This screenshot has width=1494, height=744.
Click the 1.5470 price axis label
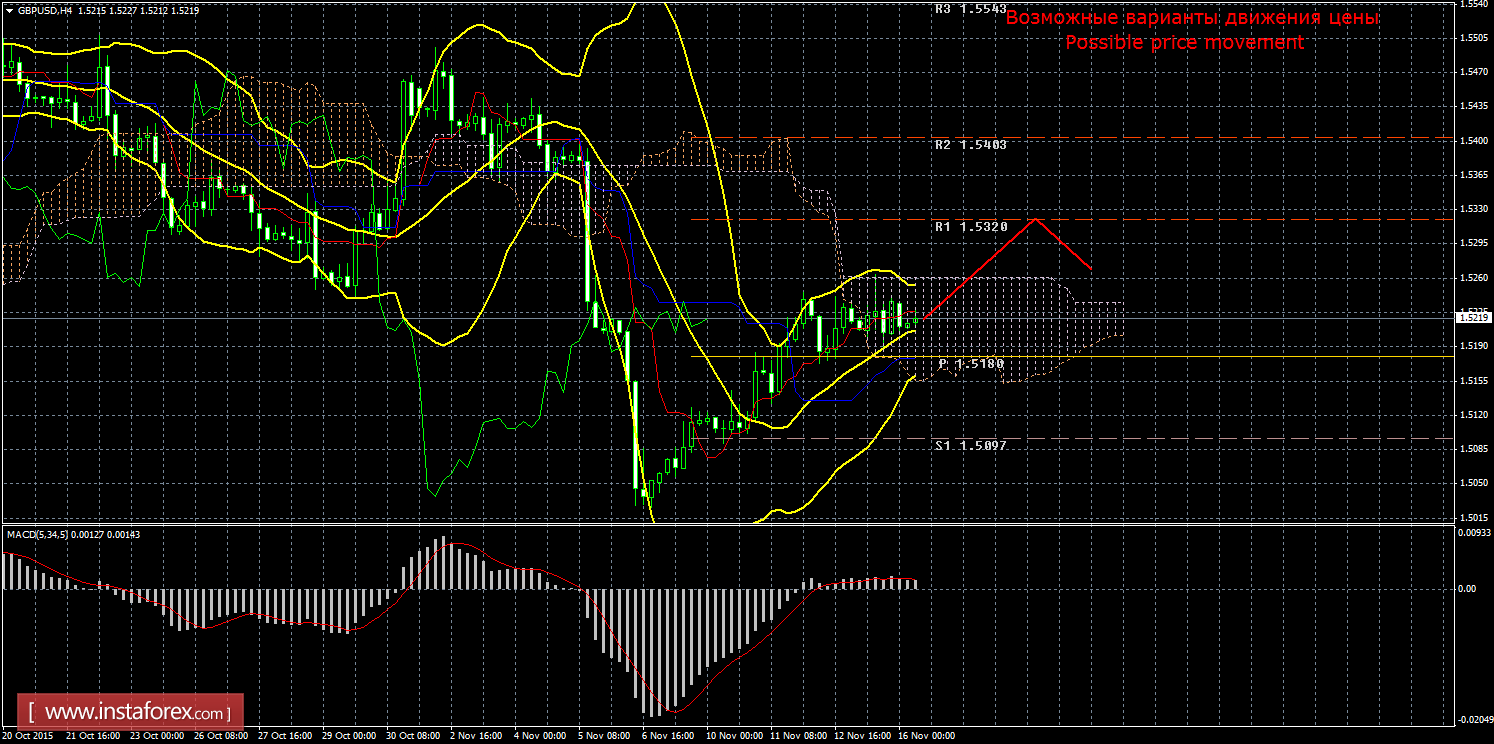tap(1474, 72)
